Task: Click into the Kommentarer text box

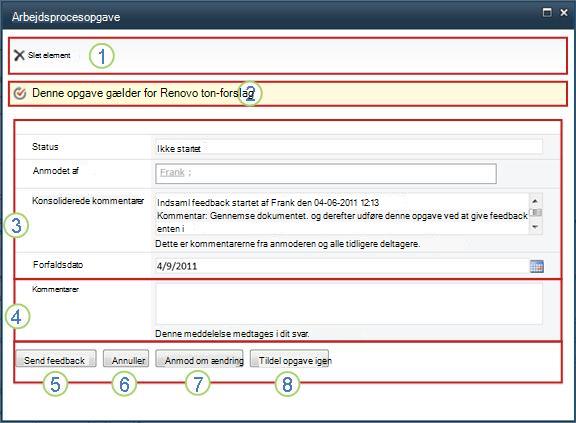Action: click(x=349, y=304)
